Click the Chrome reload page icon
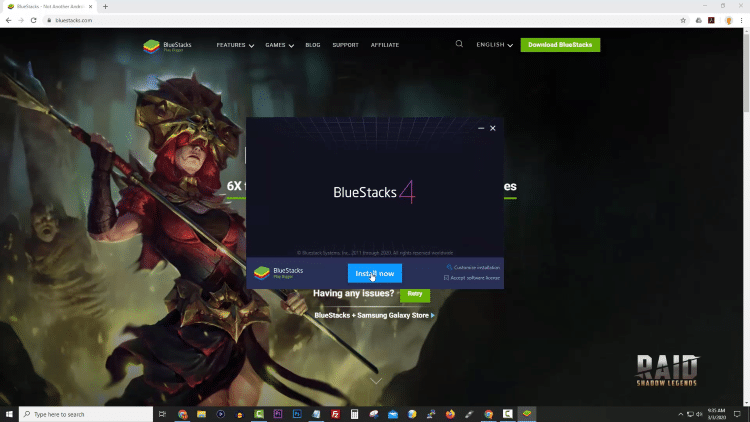Image resolution: width=750 pixels, height=422 pixels. click(x=34, y=20)
